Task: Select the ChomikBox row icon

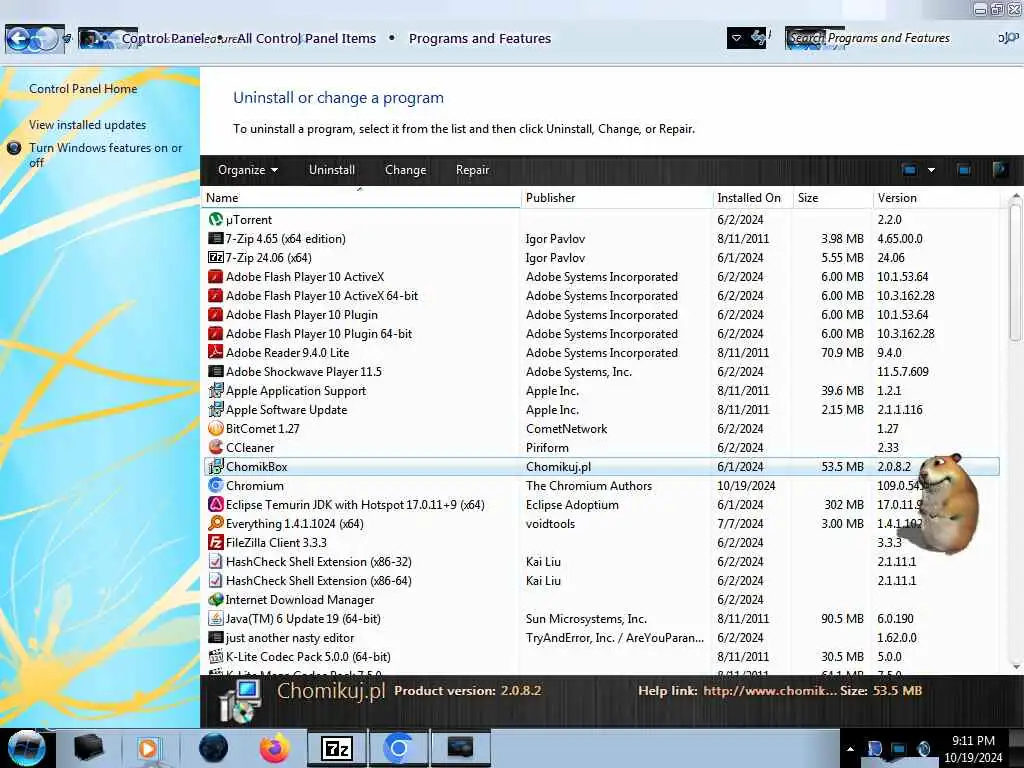Action: tap(216, 466)
